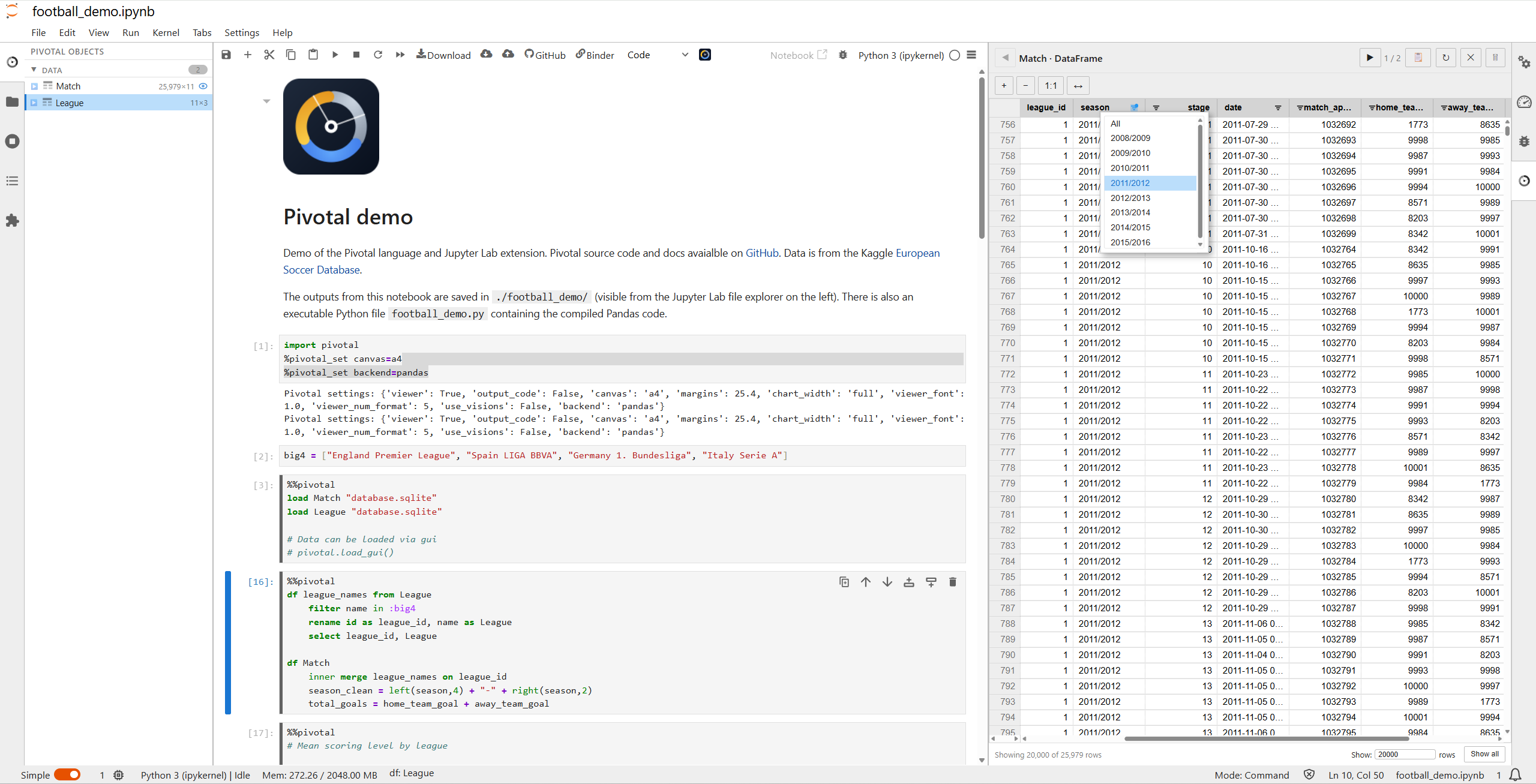Click the Binder toolbar button
The height and width of the screenshot is (784, 1536).
tap(595, 55)
